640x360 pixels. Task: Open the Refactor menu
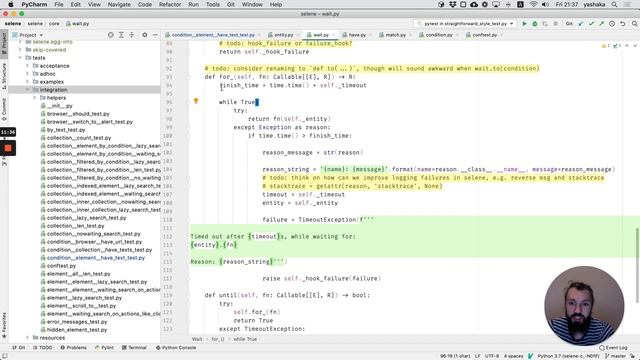[170, 4]
